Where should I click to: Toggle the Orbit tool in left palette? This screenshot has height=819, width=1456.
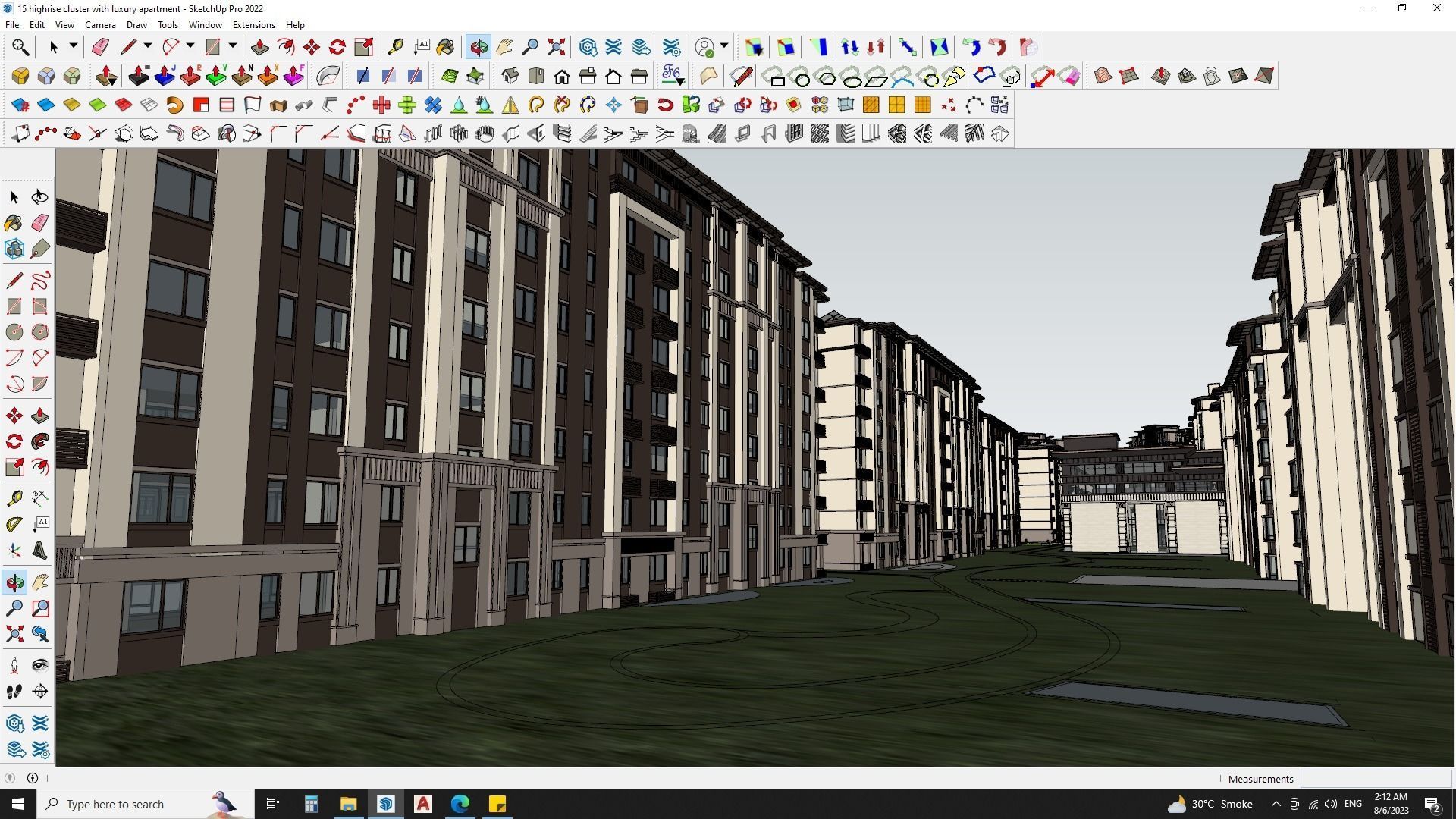(14, 582)
